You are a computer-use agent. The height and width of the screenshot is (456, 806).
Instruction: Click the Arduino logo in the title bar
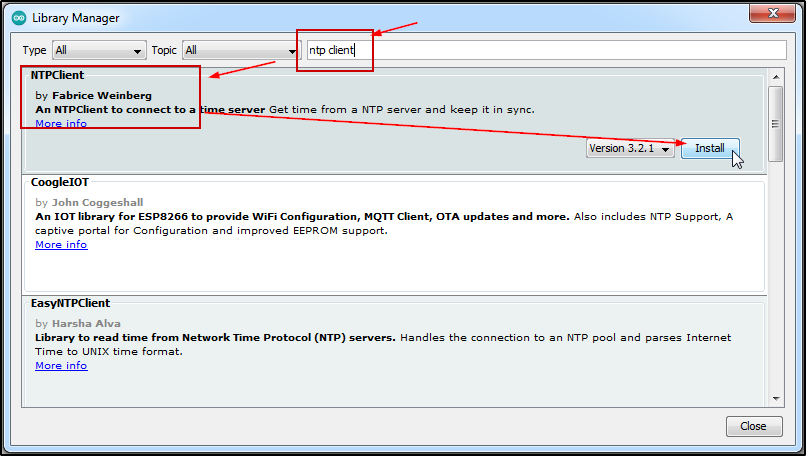point(18,18)
